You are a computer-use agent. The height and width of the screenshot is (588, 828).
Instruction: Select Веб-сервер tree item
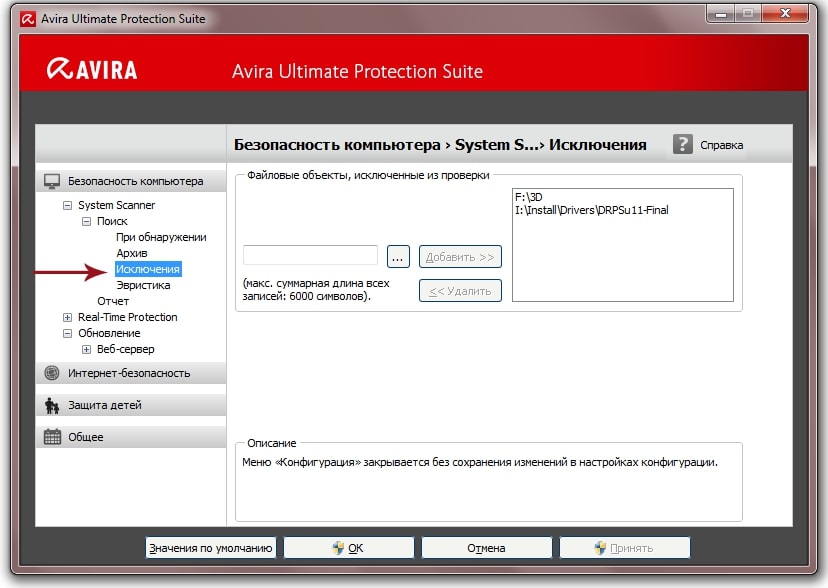[126, 349]
